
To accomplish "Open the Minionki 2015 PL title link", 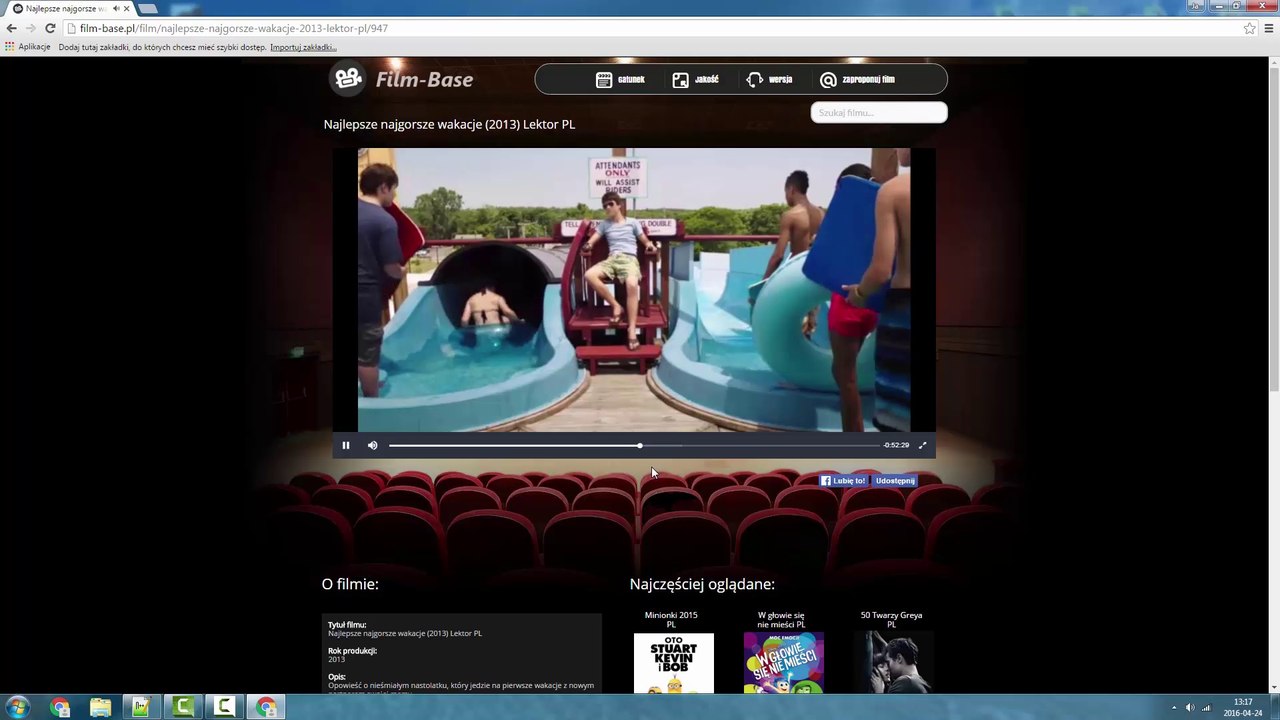I will click(671, 619).
